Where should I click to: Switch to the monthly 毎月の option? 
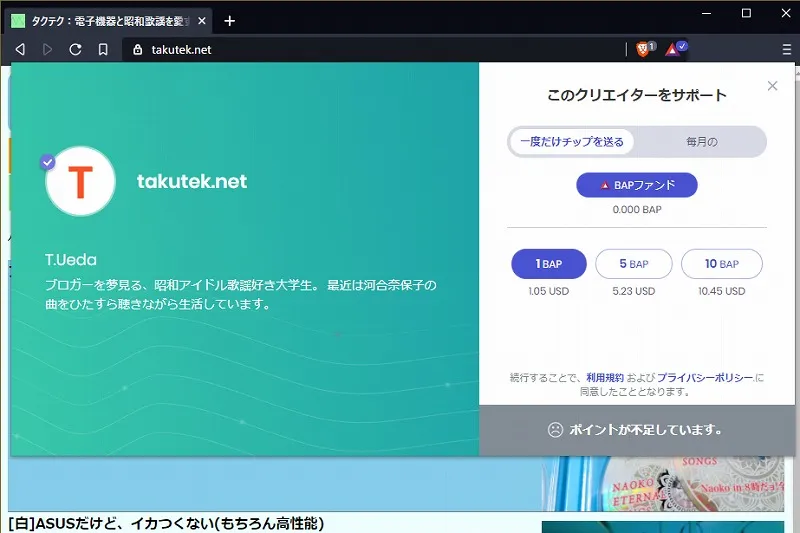pos(702,142)
